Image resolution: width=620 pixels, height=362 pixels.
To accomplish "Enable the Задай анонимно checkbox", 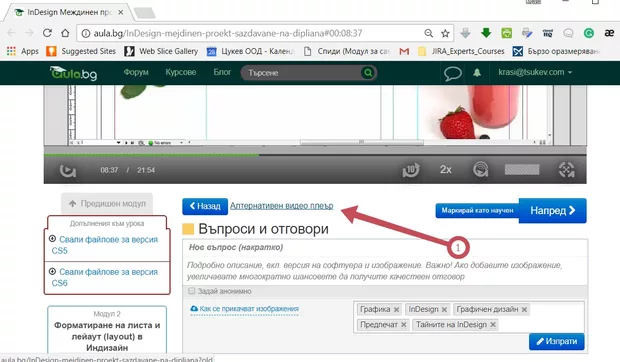I will [192, 291].
